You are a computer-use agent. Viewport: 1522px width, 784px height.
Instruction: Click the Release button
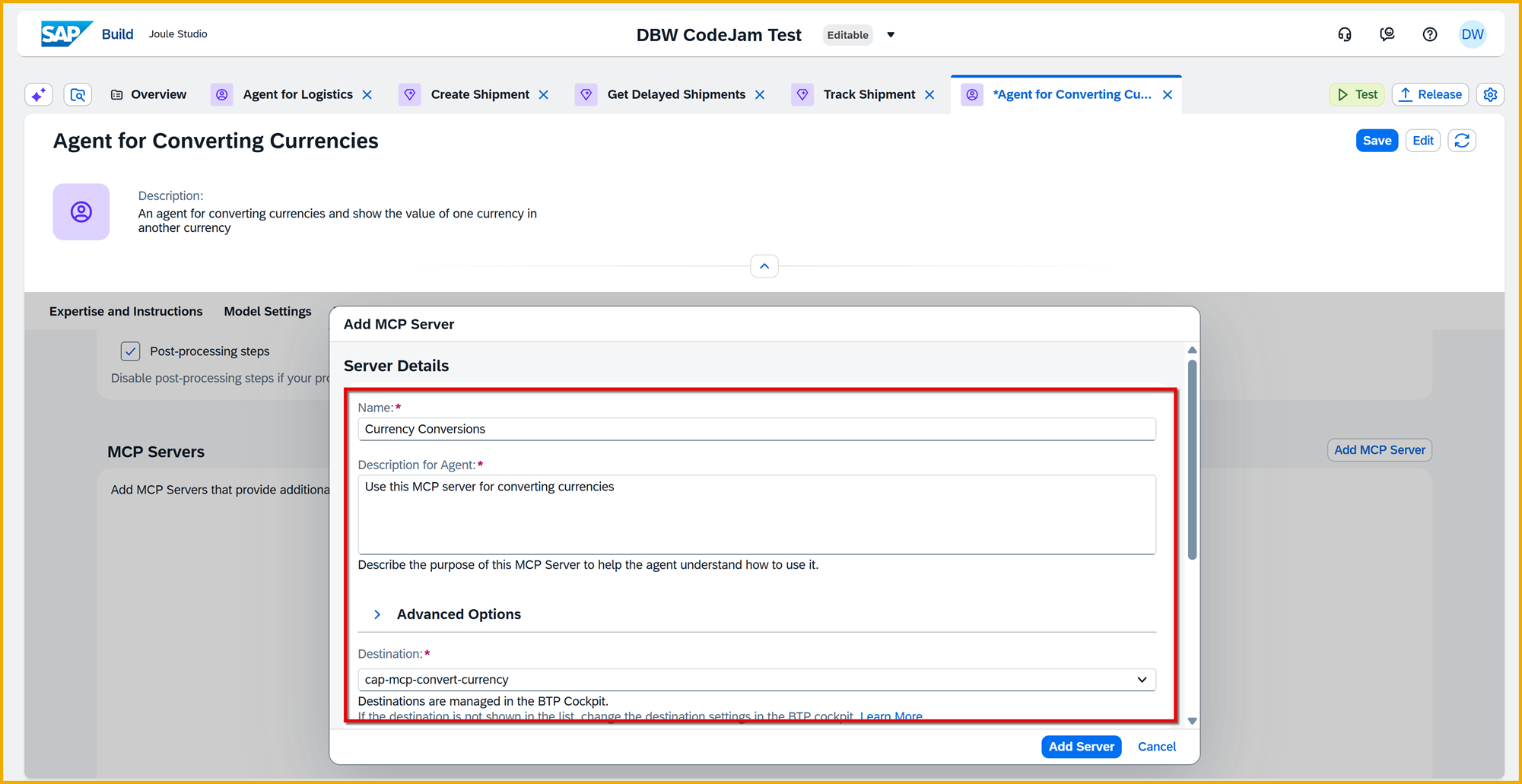[x=1430, y=94]
